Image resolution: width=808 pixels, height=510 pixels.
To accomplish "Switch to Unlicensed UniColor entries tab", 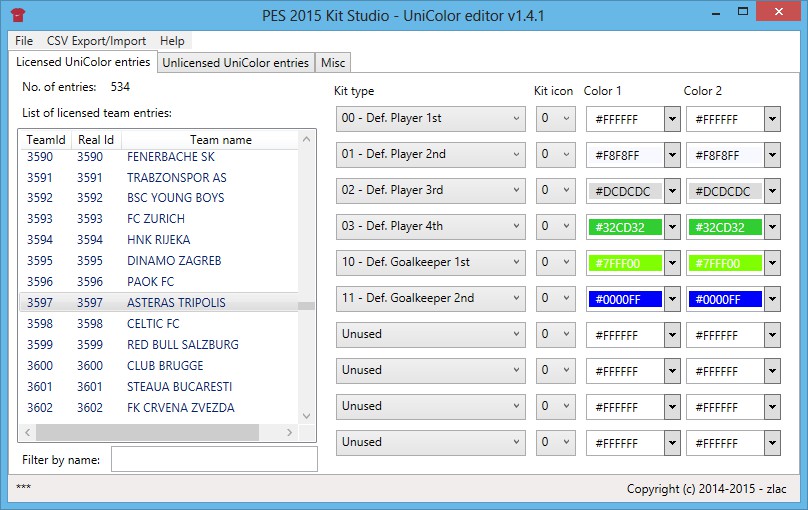I will click(235, 62).
